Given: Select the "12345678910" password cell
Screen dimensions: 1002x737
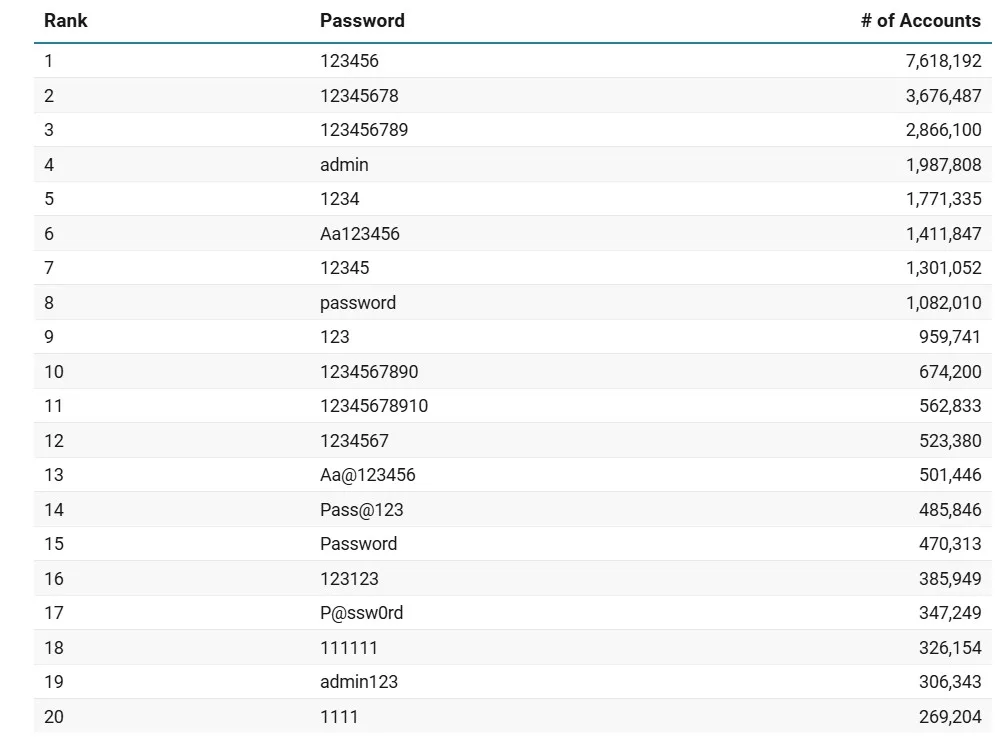Looking at the screenshot, I should pos(373,406).
